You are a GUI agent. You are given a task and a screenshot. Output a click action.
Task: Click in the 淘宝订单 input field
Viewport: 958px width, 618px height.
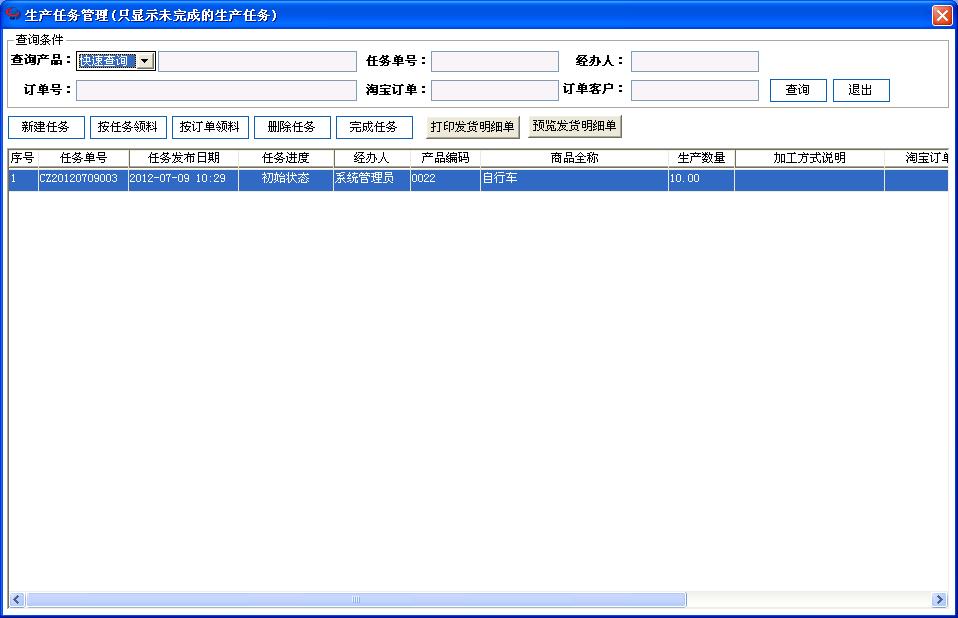pos(495,90)
